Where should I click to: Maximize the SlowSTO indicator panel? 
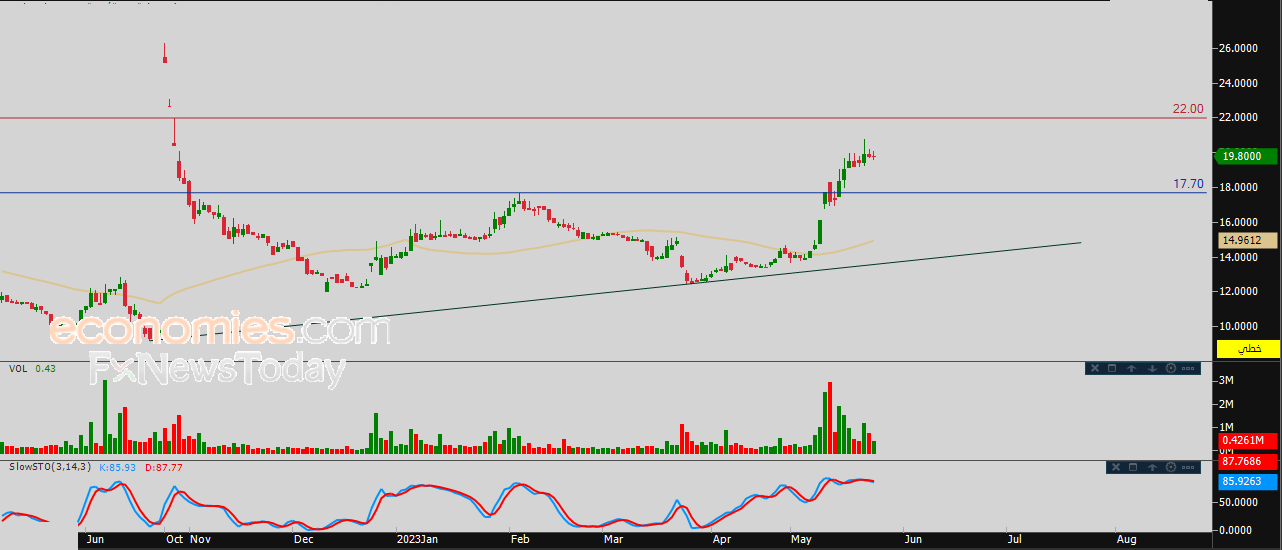pyautogui.click(x=1133, y=467)
